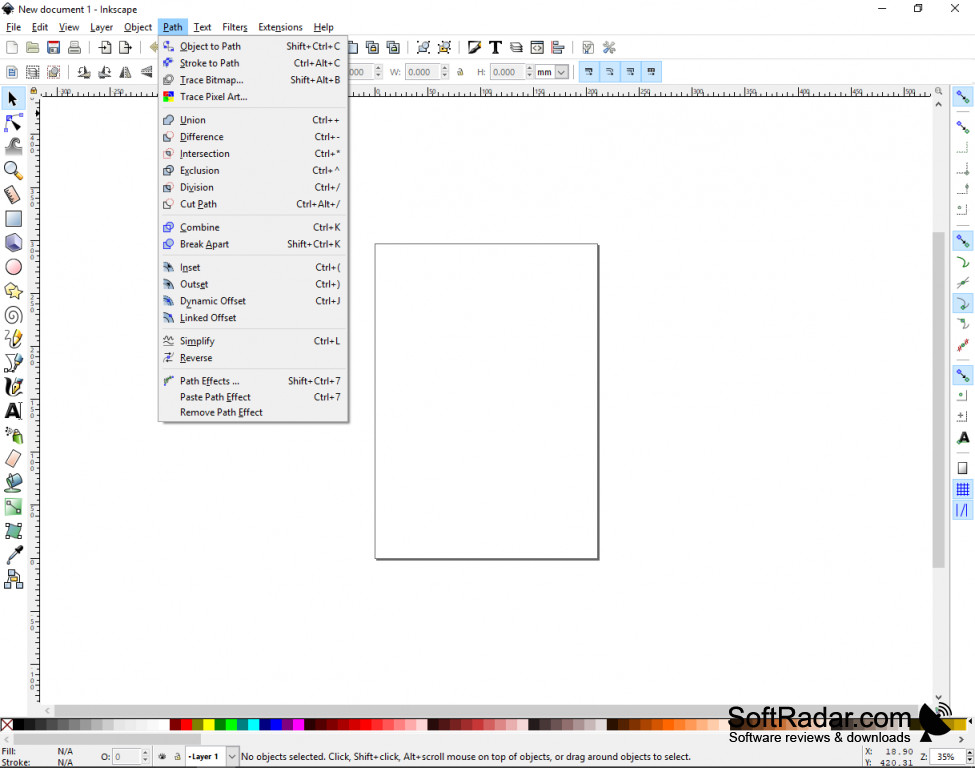Select the Bezier pen tool
The height and width of the screenshot is (768, 975).
tap(13, 363)
